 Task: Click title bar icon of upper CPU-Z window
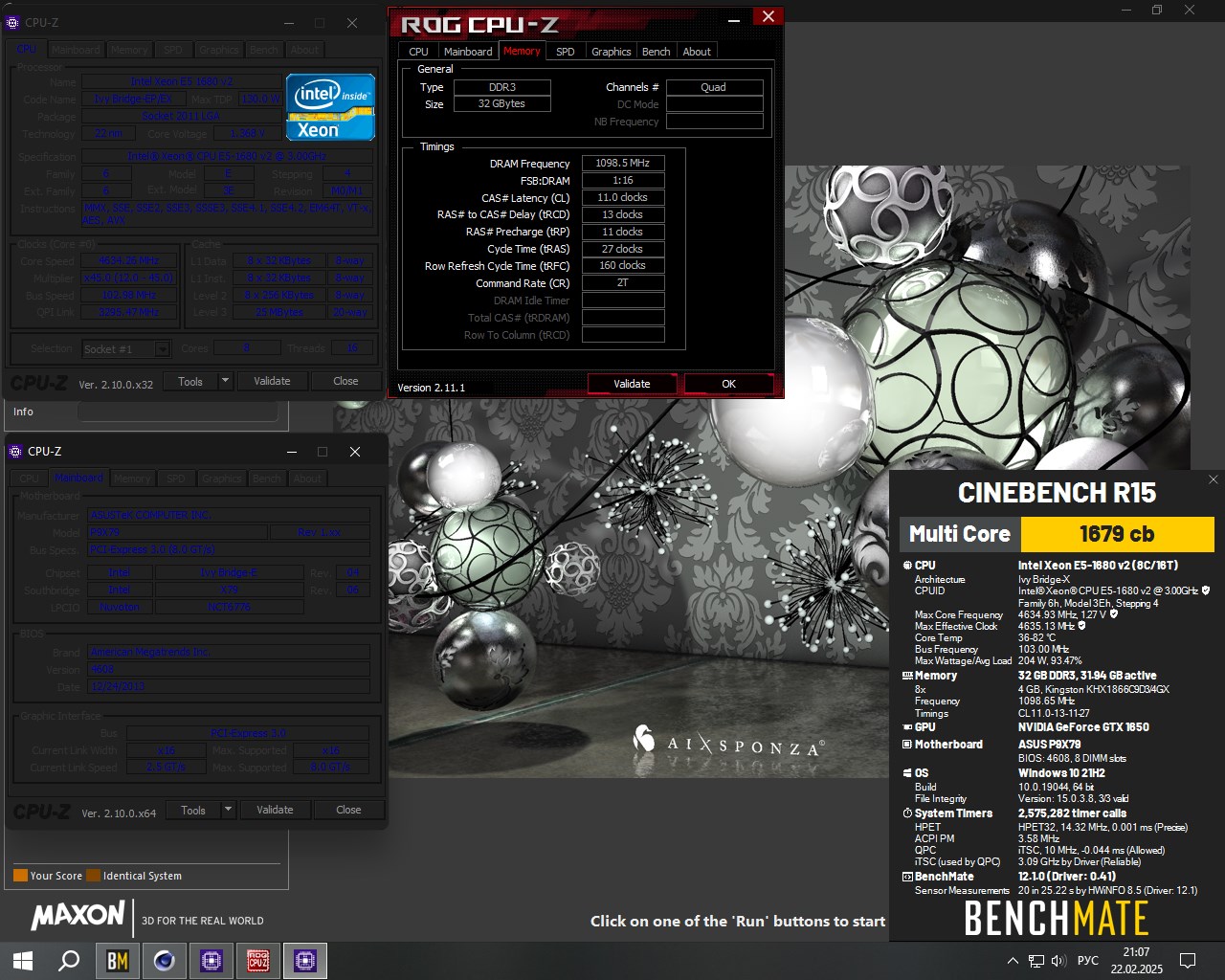(x=13, y=23)
